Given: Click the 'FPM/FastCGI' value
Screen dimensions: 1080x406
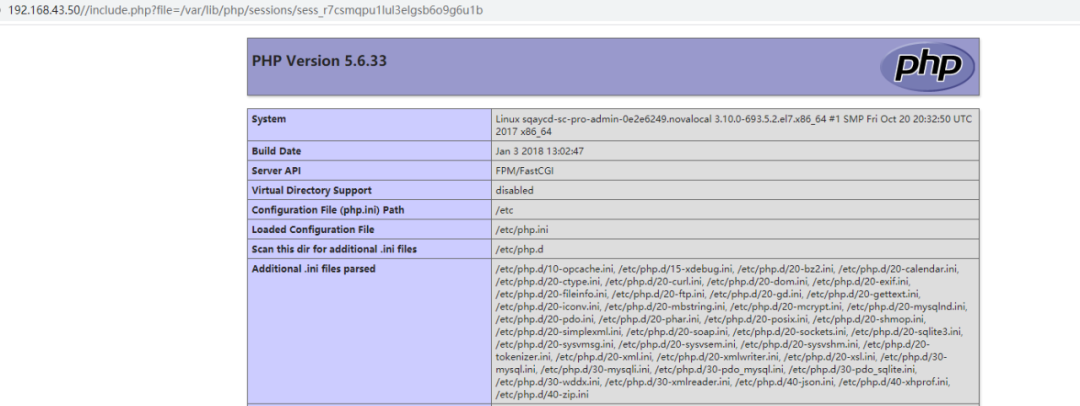Looking at the screenshot, I should click(x=524, y=170).
